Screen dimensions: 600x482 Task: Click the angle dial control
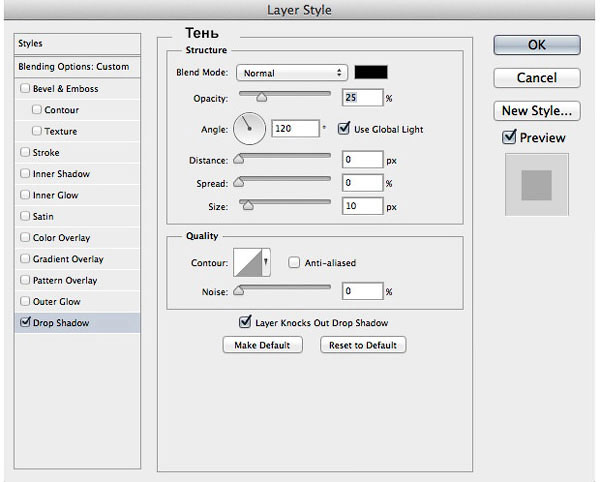[249, 129]
